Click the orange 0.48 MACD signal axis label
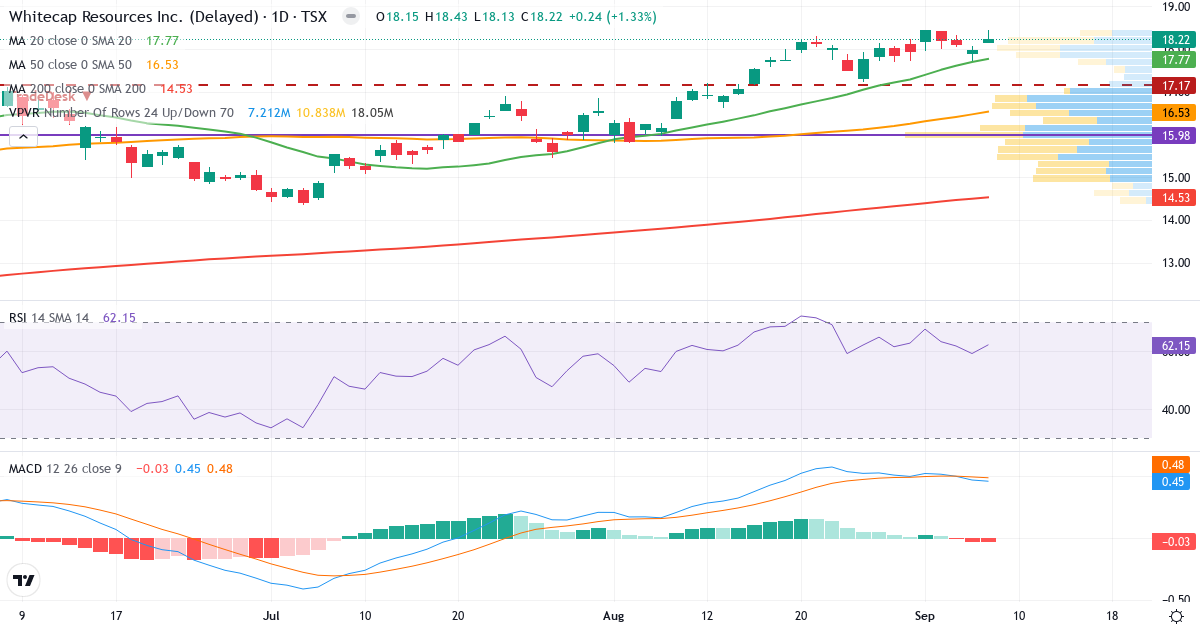 pyautogui.click(x=1170, y=465)
